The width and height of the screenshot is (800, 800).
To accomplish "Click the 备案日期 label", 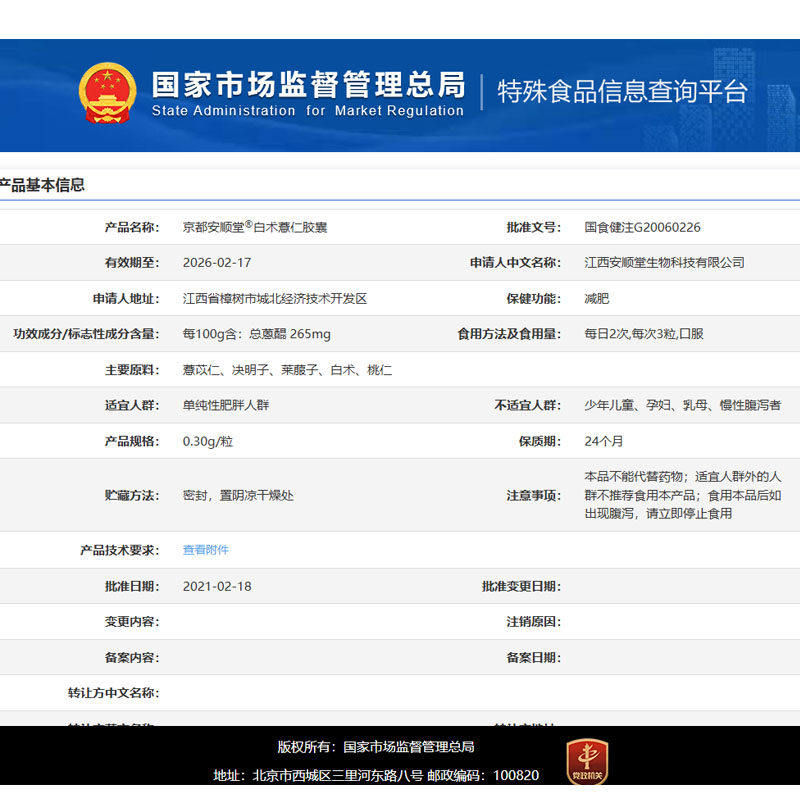I will tap(534, 657).
